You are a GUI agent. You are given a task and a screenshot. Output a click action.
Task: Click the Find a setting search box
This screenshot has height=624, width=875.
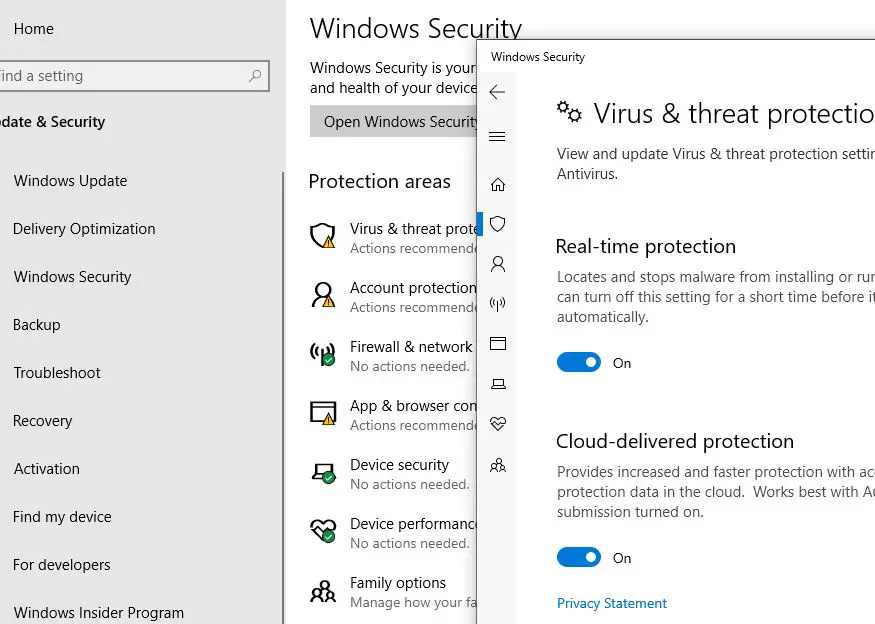click(120, 76)
